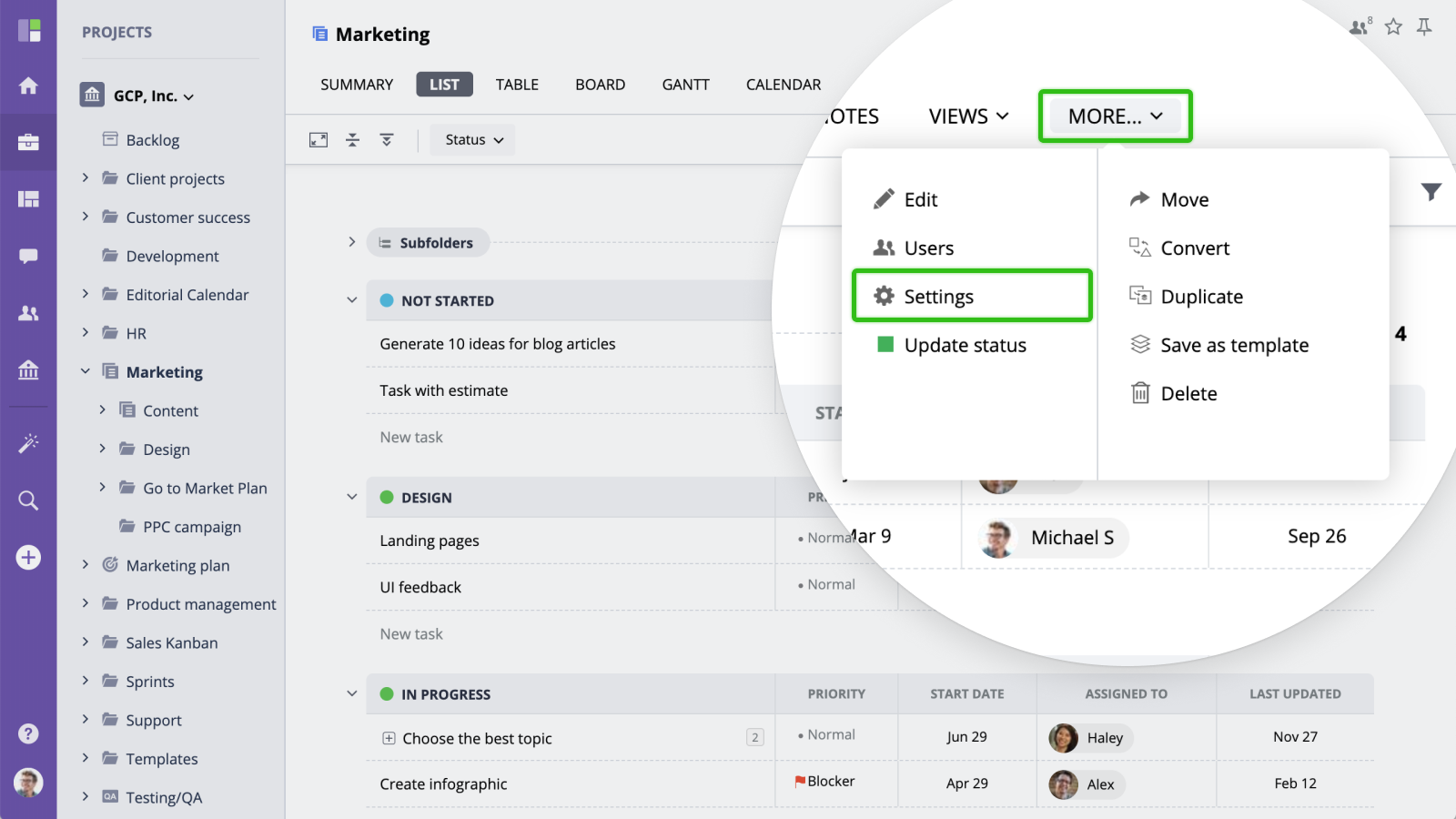
Task: Click New task field under DESIGN
Action: point(411,633)
